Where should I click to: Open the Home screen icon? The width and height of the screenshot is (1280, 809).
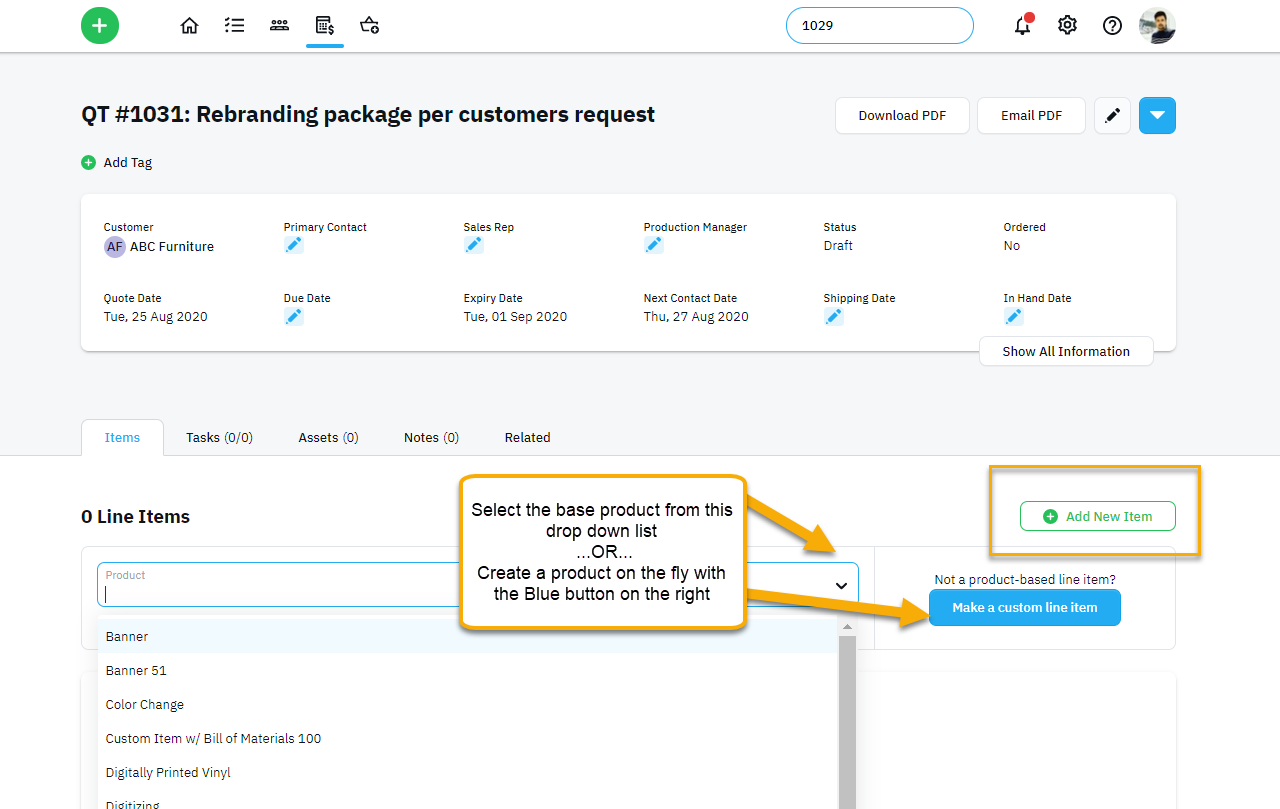189,25
